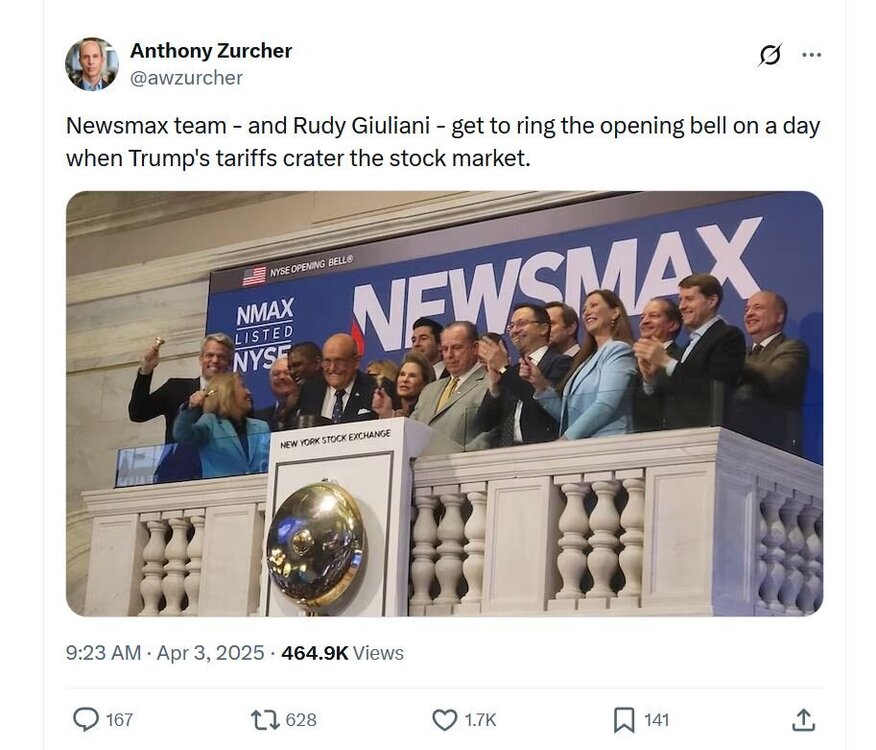Click the 1.7K likes count

[x=480, y=720]
